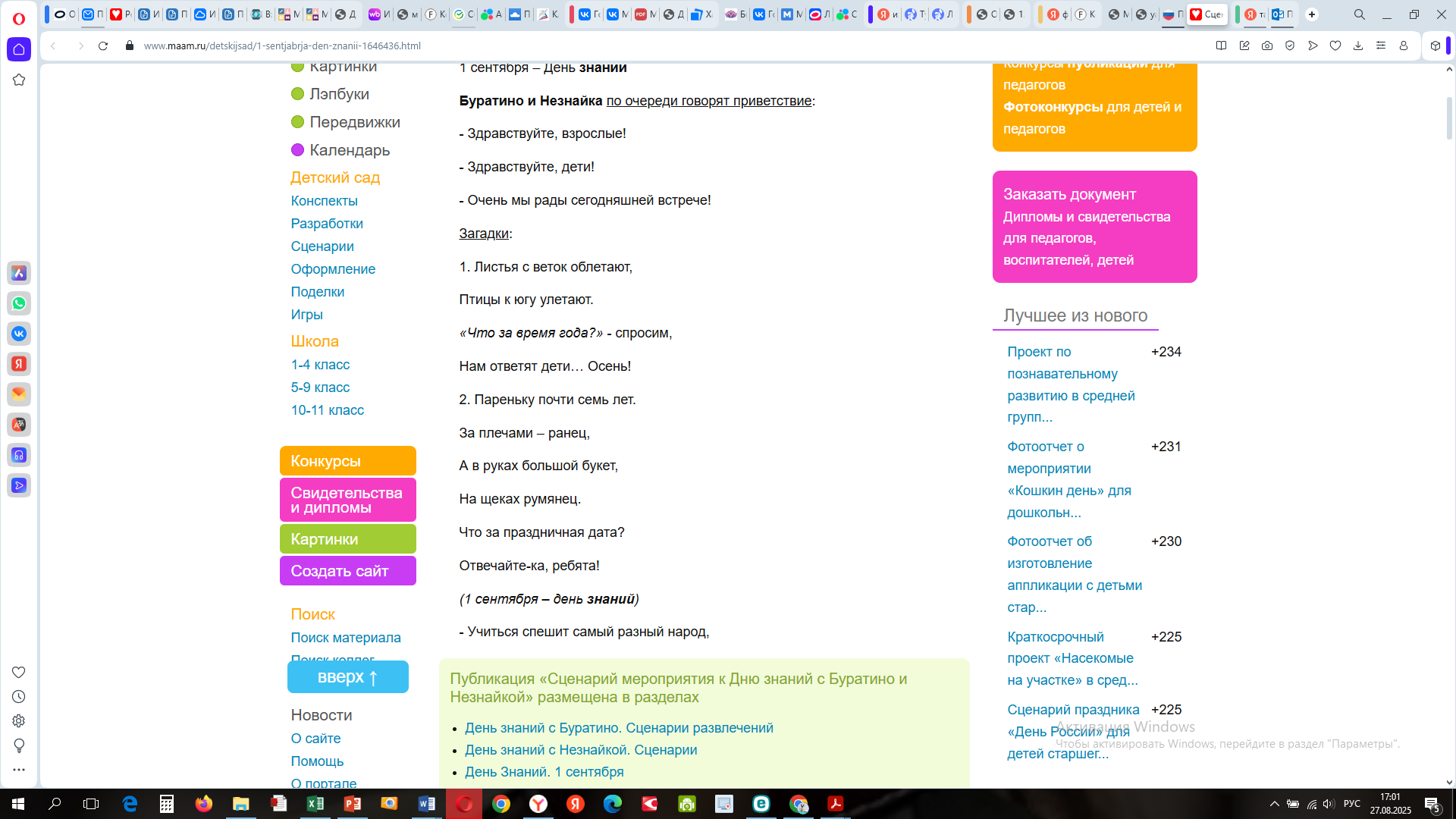Open downloads icon in browser toolbar
The image size is (1456, 819).
pos(1358,45)
